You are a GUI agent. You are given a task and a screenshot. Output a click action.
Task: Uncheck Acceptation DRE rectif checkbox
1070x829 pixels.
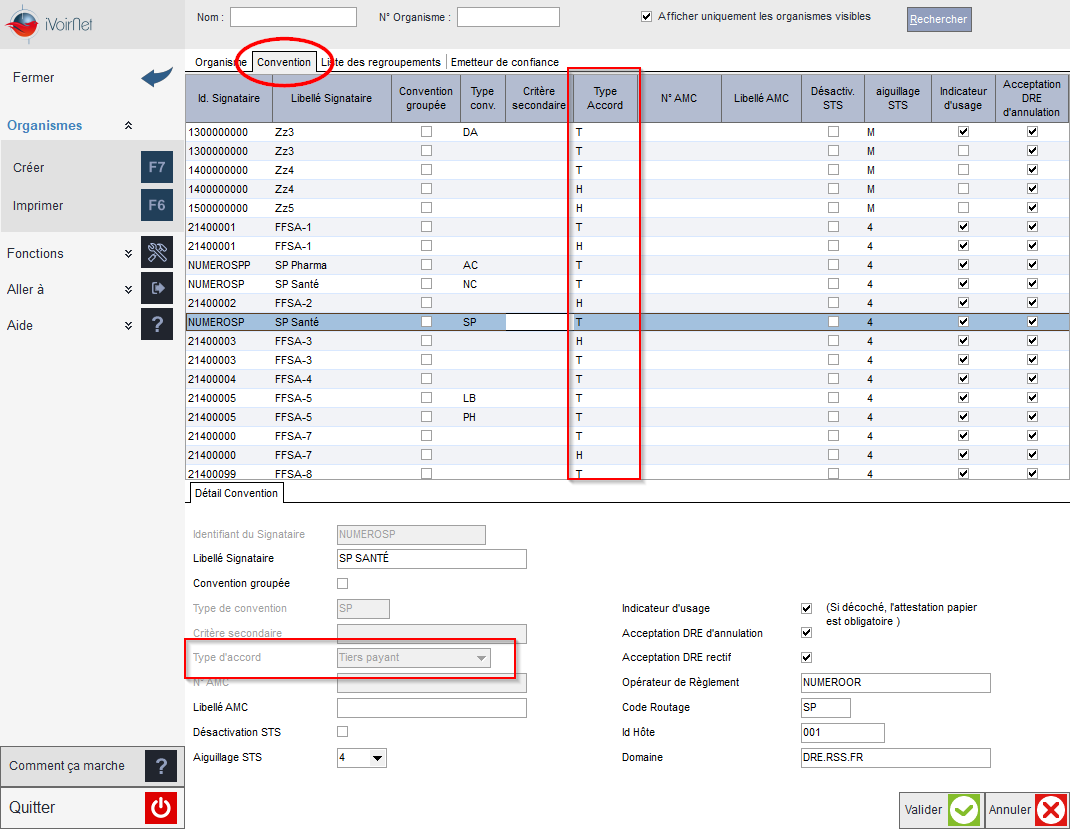(807, 657)
